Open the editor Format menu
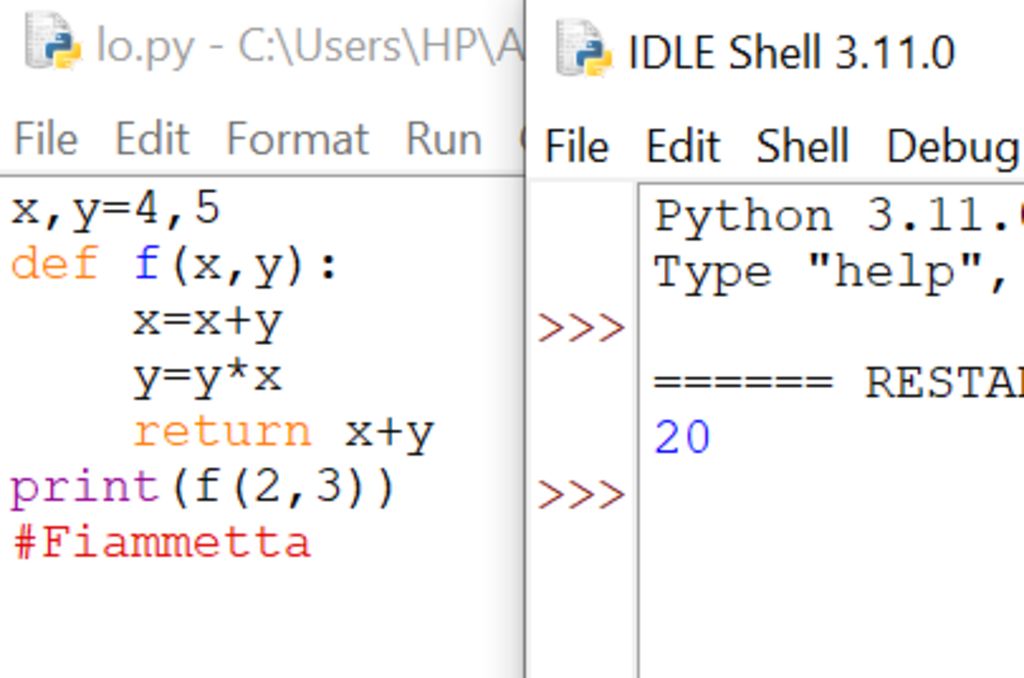Screen dimensions: 1024x678 coord(297,139)
